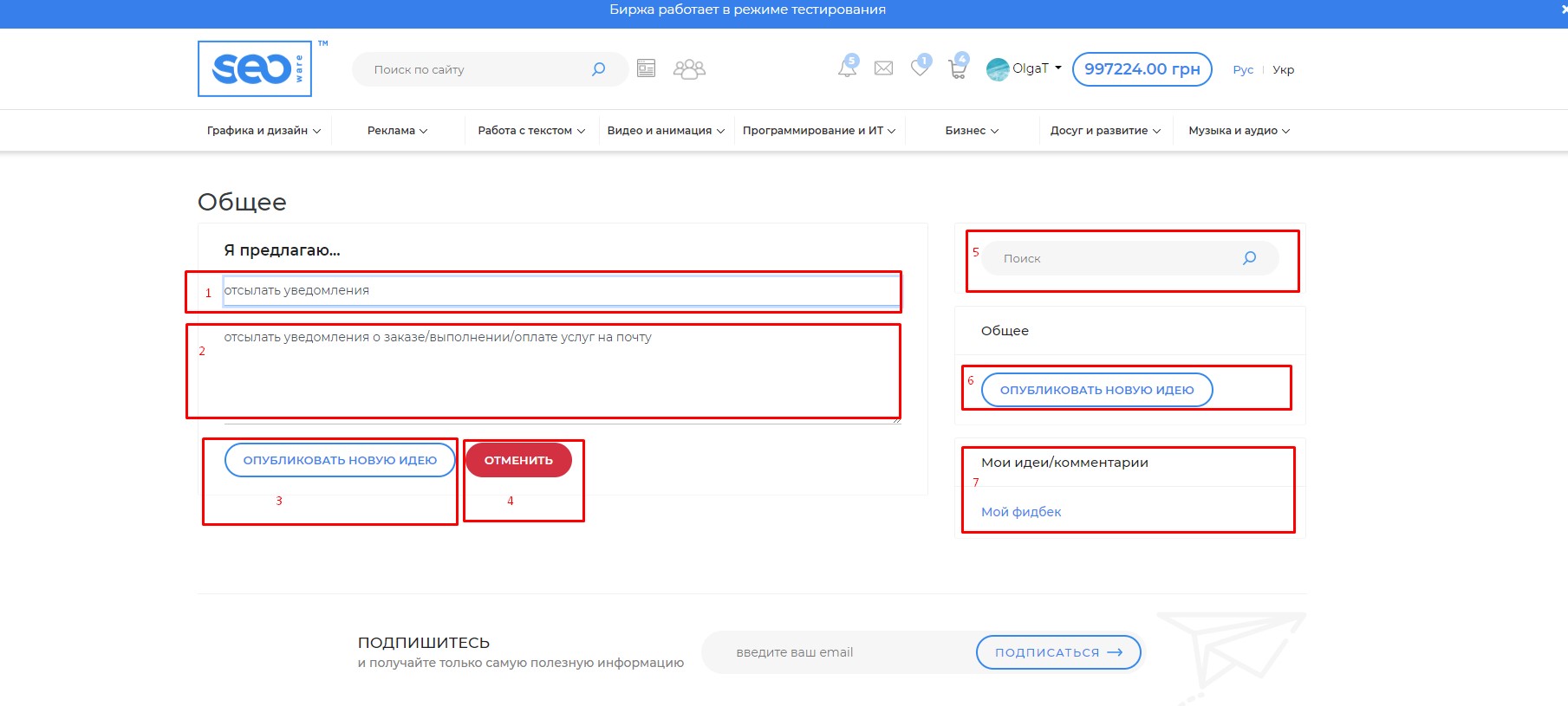The image size is (1568, 706).
Task: Go to homepage via SEO ware logo
Action: point(255,68)
